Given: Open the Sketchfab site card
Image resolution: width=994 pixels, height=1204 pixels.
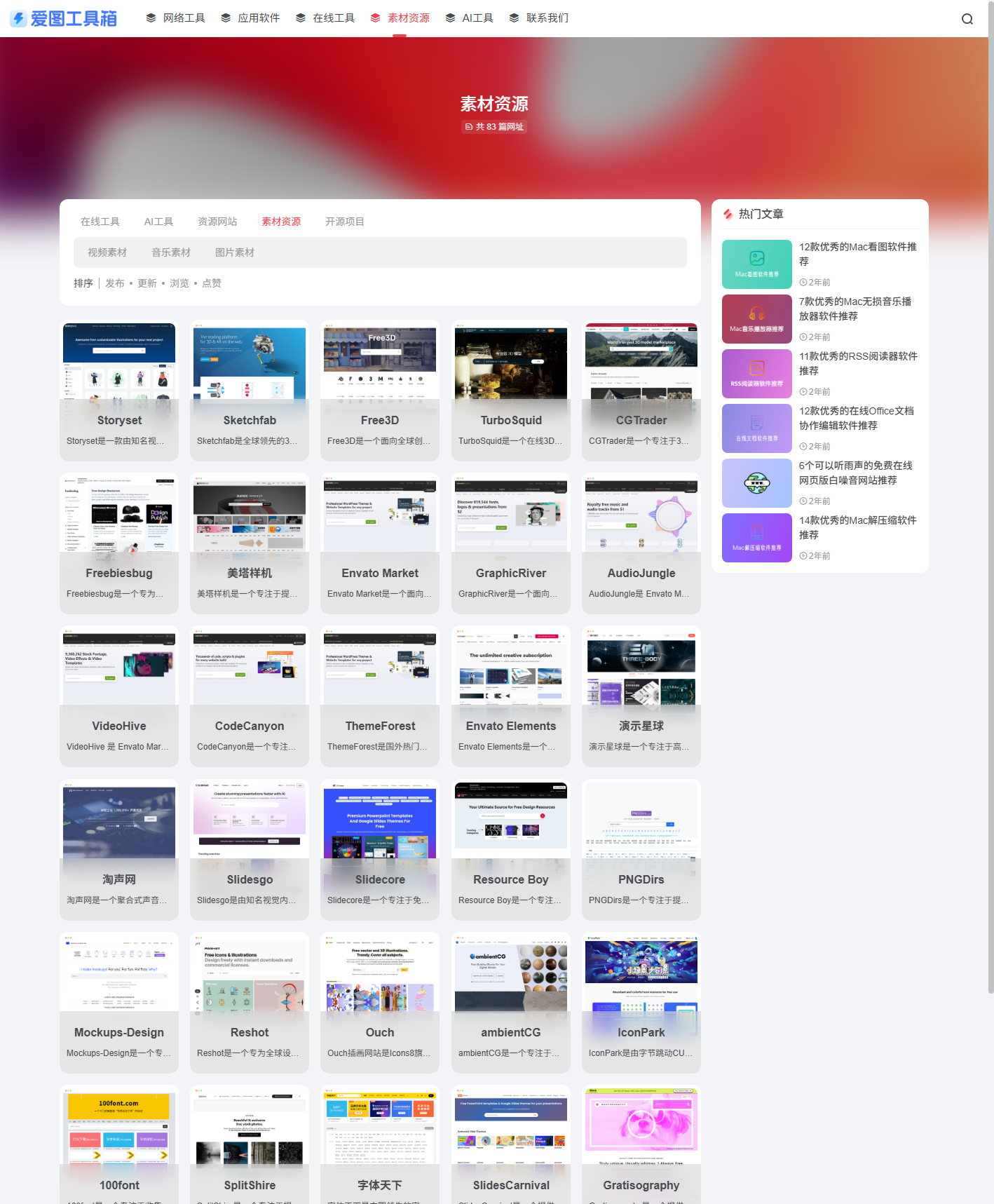Looking at the screenshot, I should (x=250, y=391).
